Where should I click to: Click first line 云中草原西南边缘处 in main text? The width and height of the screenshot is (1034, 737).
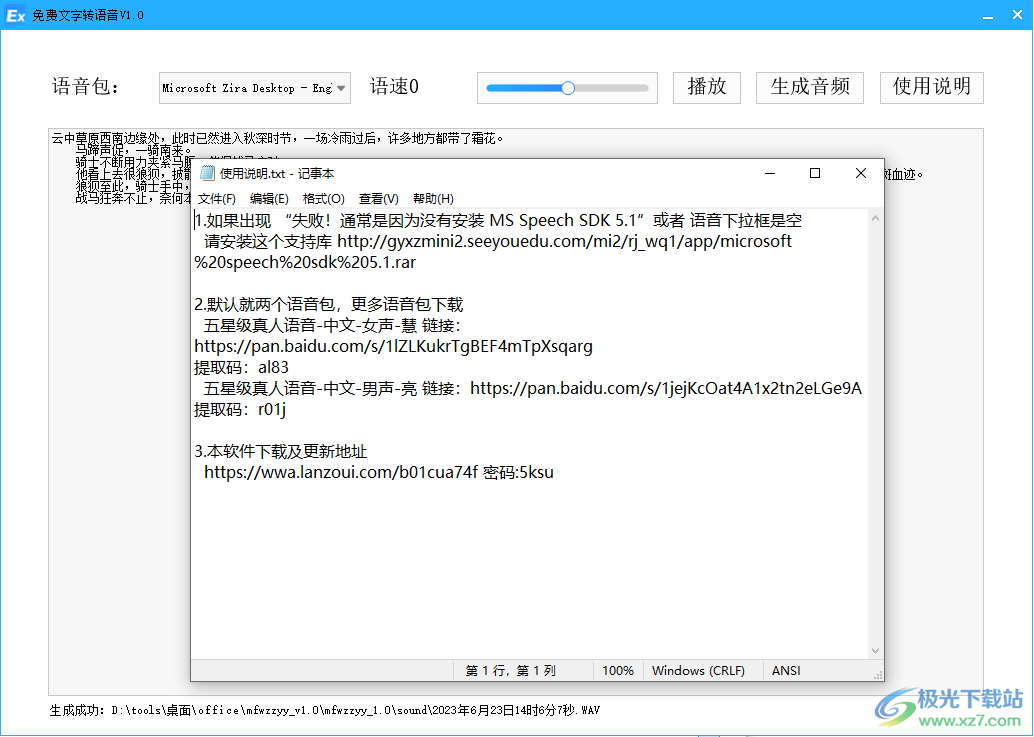point(278,138)
